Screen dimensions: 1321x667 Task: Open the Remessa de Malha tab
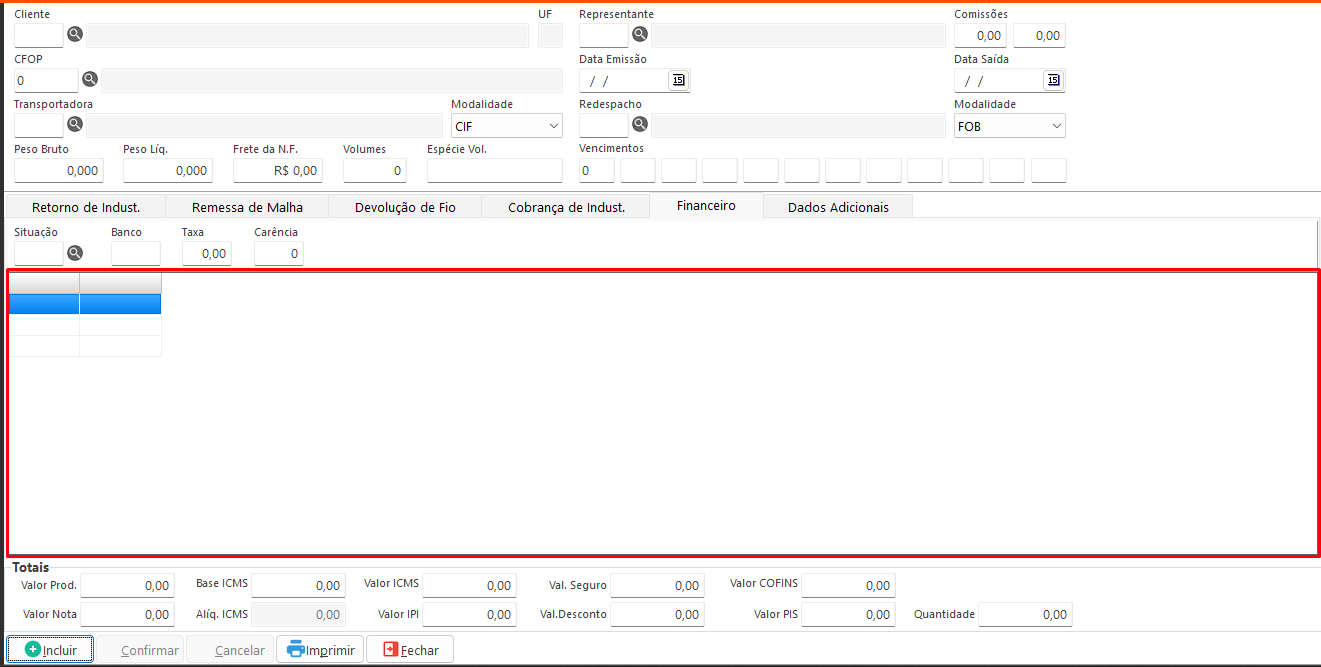pyautogui.click(x=247, y=207)
